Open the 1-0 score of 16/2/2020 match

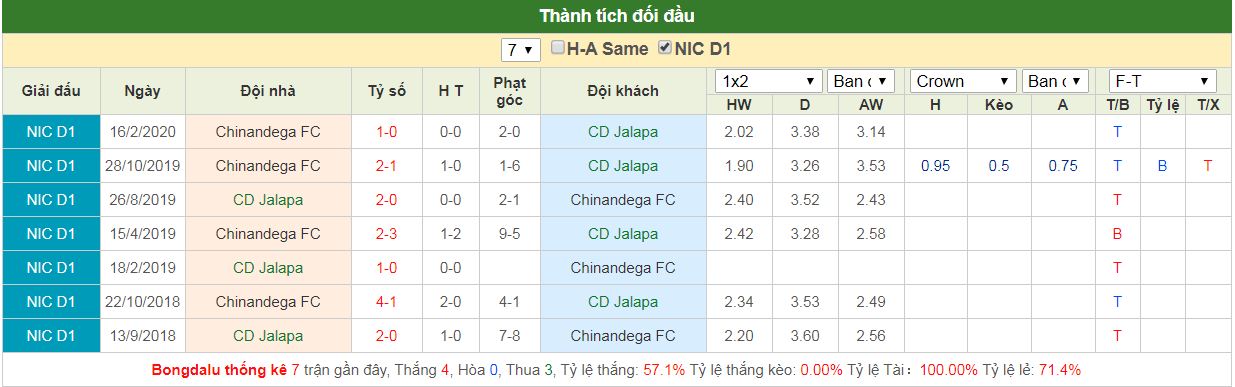[386, 132]
